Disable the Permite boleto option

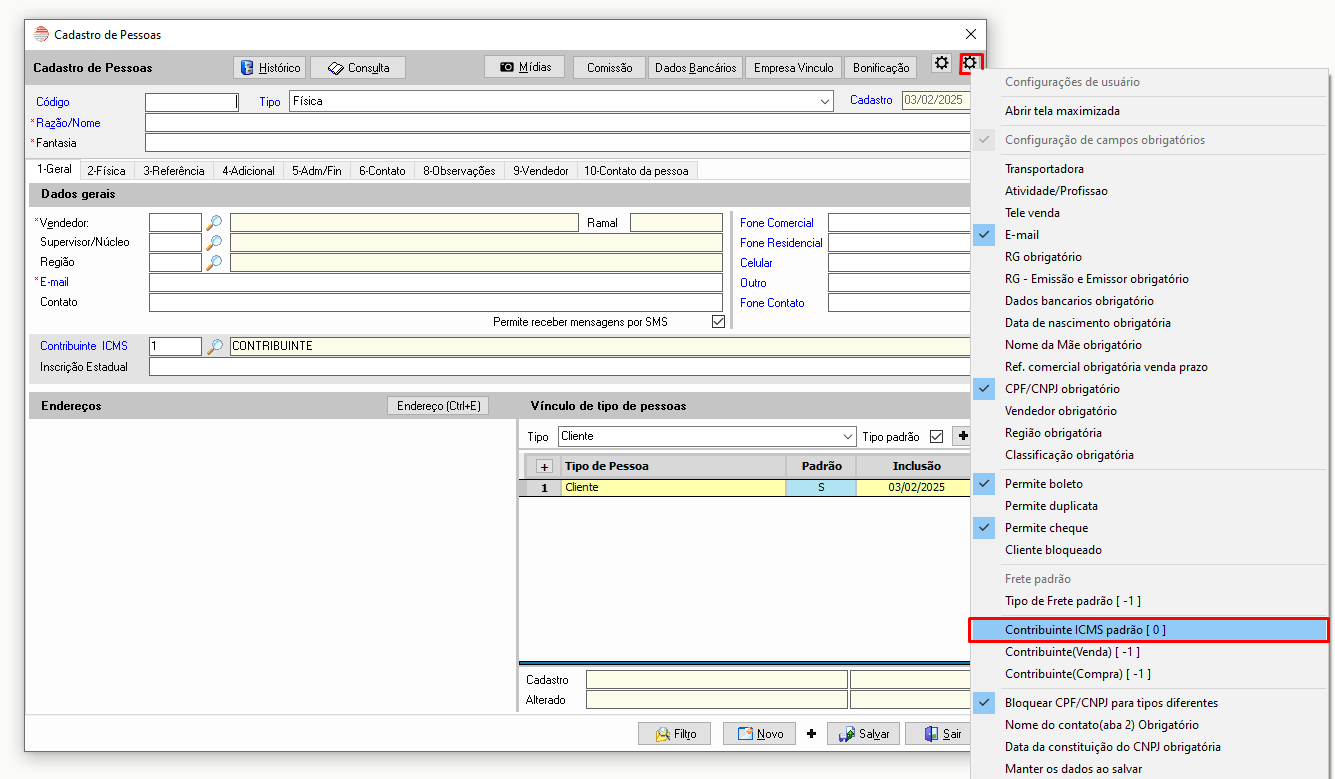pyautogui.click(x=1149, y=484)
